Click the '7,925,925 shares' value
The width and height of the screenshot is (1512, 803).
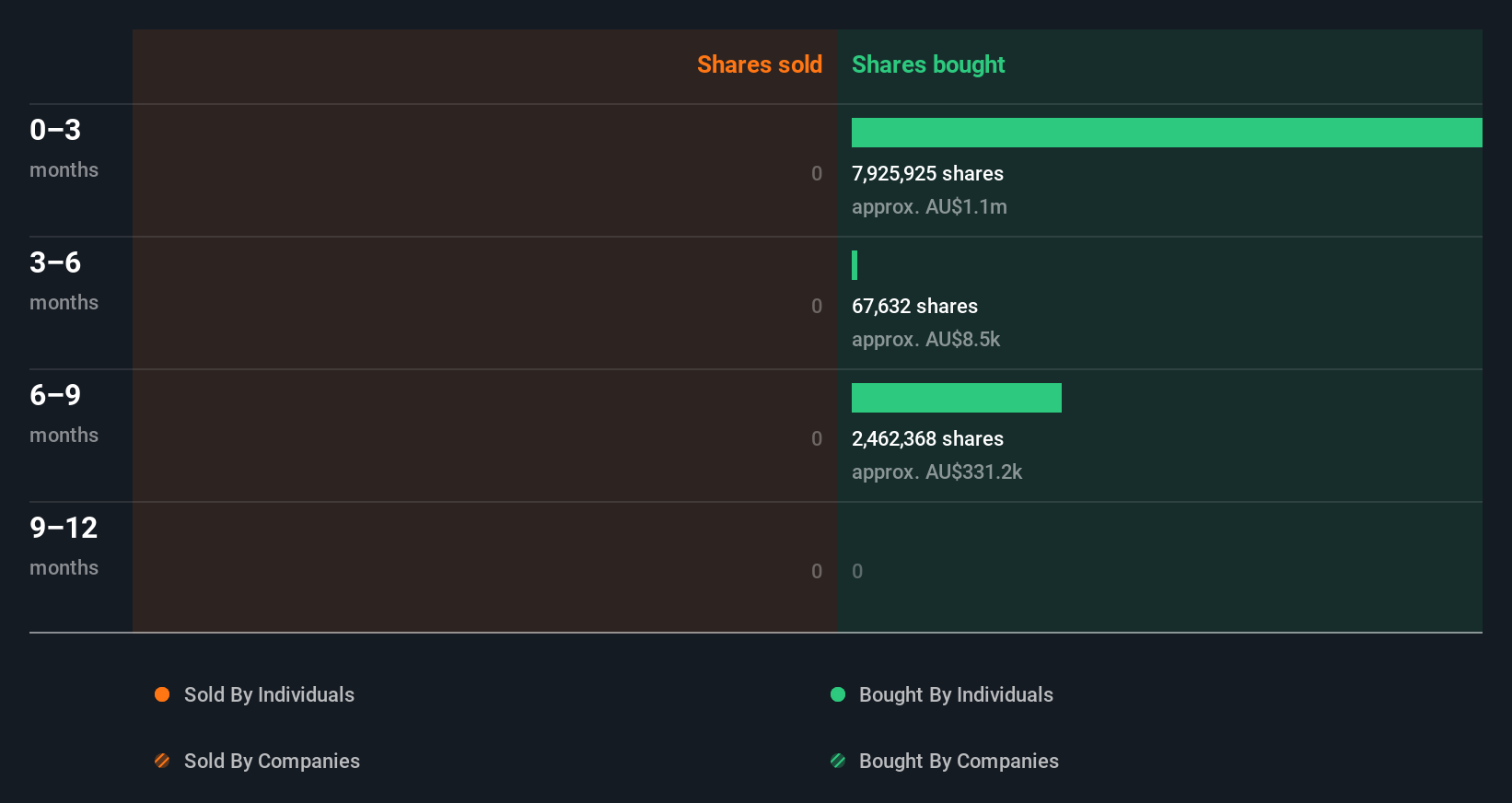(927, 173)
